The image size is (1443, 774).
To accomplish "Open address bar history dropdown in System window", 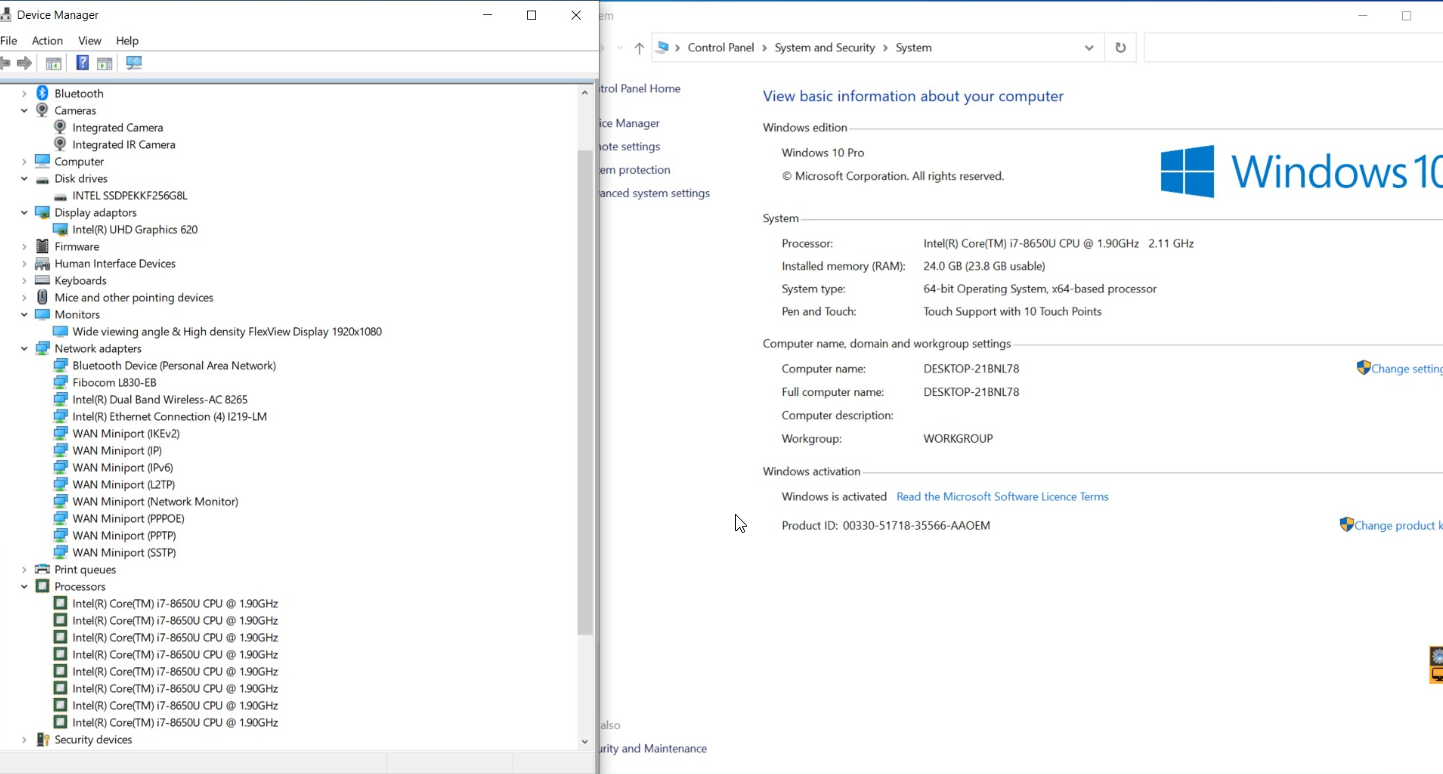I will coord(1089,48).
